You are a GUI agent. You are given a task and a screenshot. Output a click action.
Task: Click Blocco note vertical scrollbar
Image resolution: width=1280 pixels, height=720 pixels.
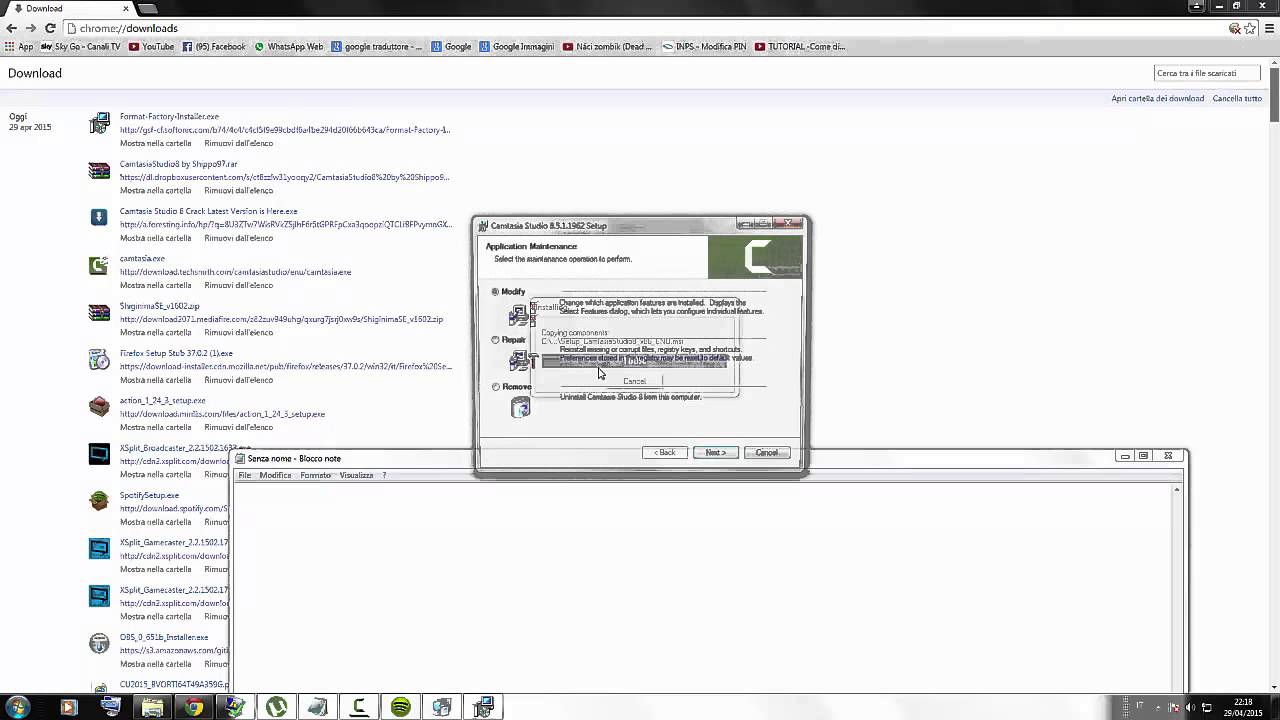[x=1177, y=586]
